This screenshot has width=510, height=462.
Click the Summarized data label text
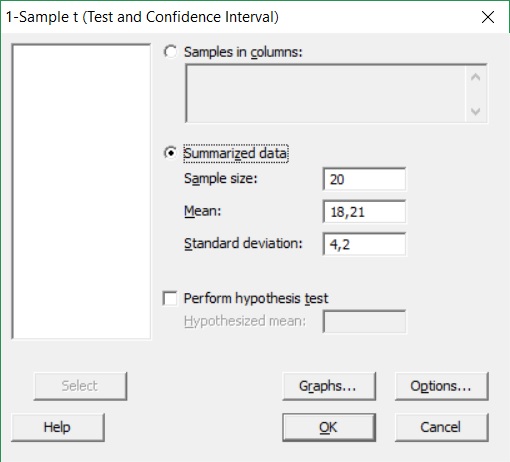(235, 154)
